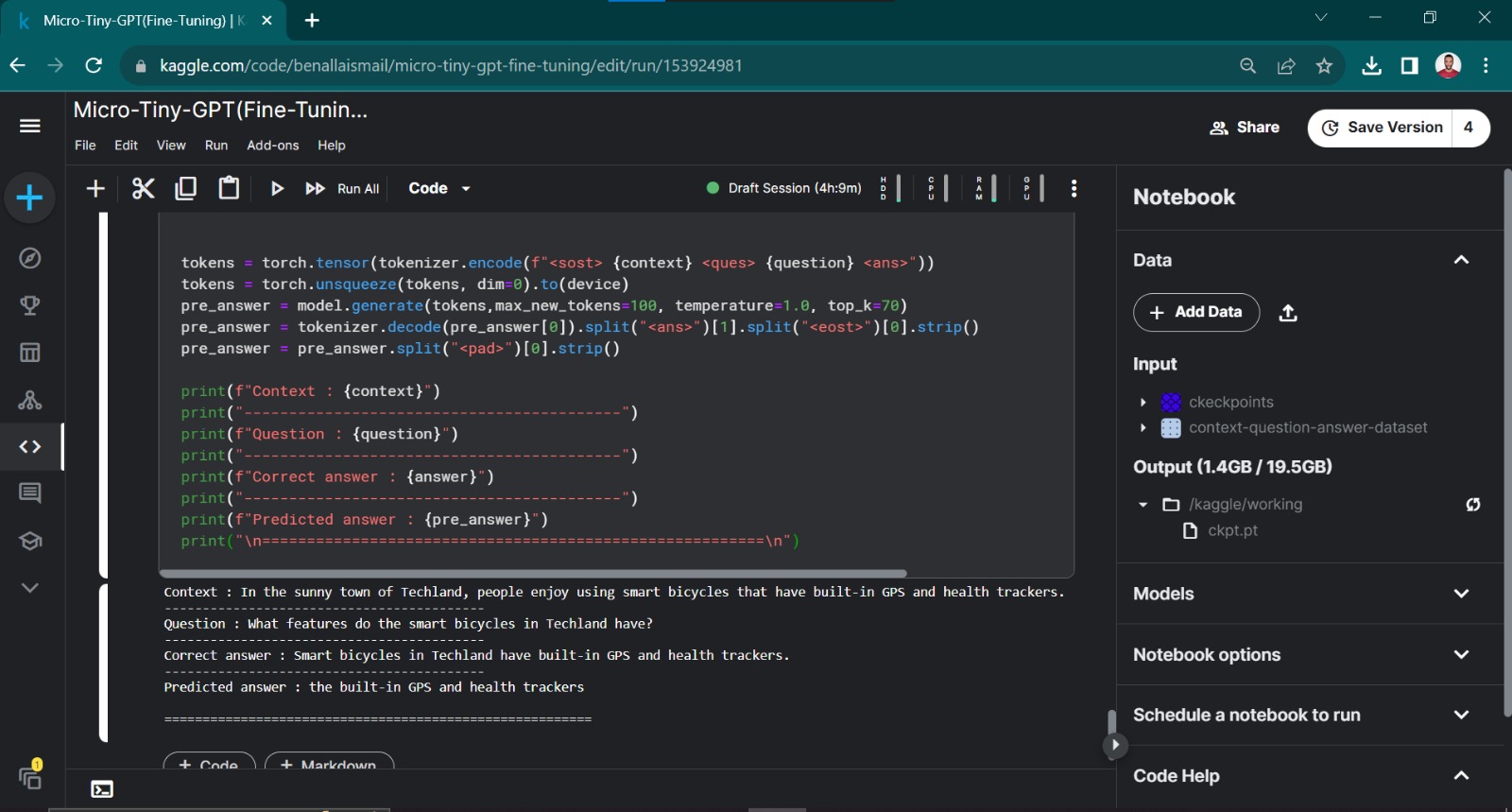Open the Competitions trophy icon in sidebar
This screenshot has height=812, width=1512.
[30, 305]
